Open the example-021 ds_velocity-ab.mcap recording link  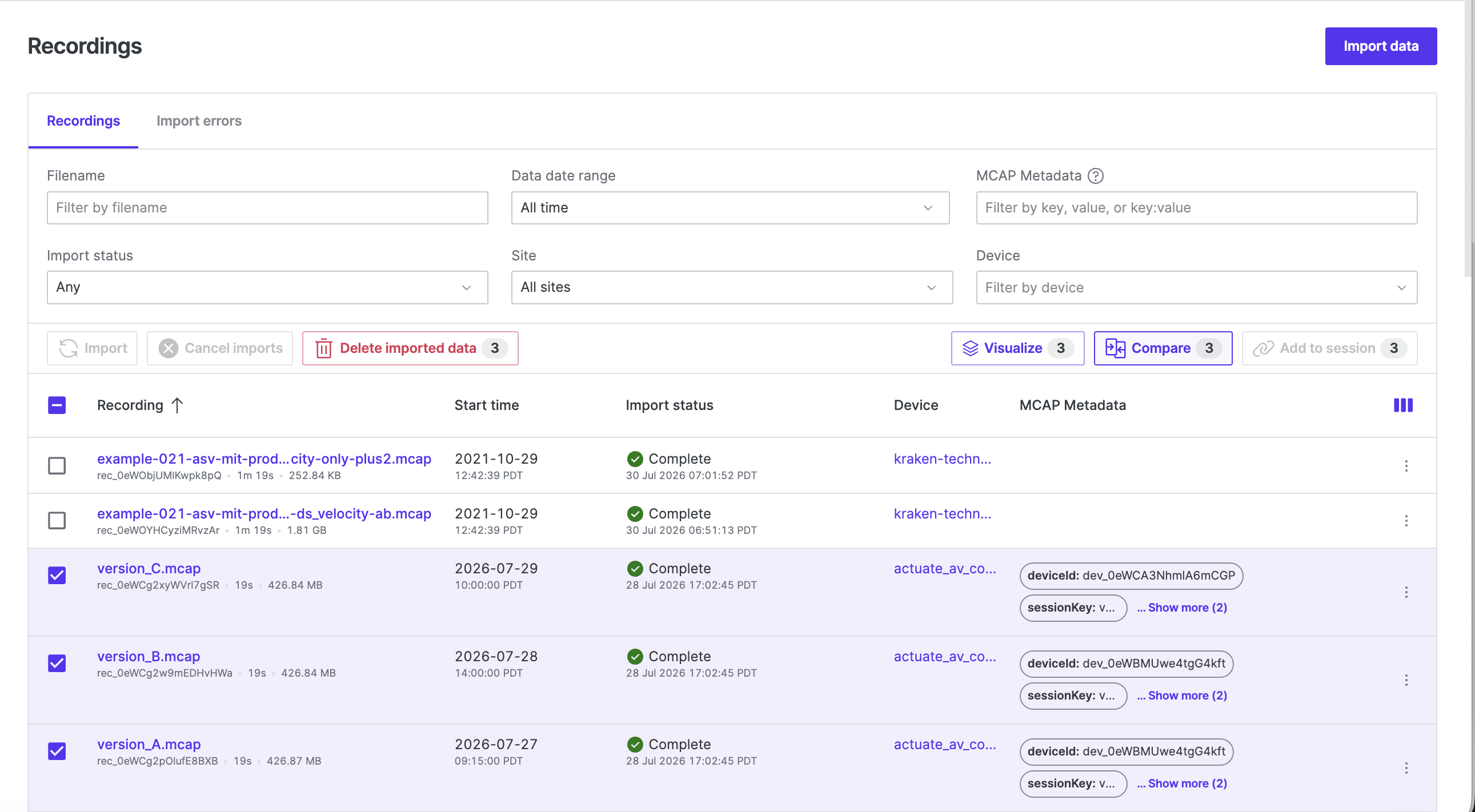pos(264,514)
